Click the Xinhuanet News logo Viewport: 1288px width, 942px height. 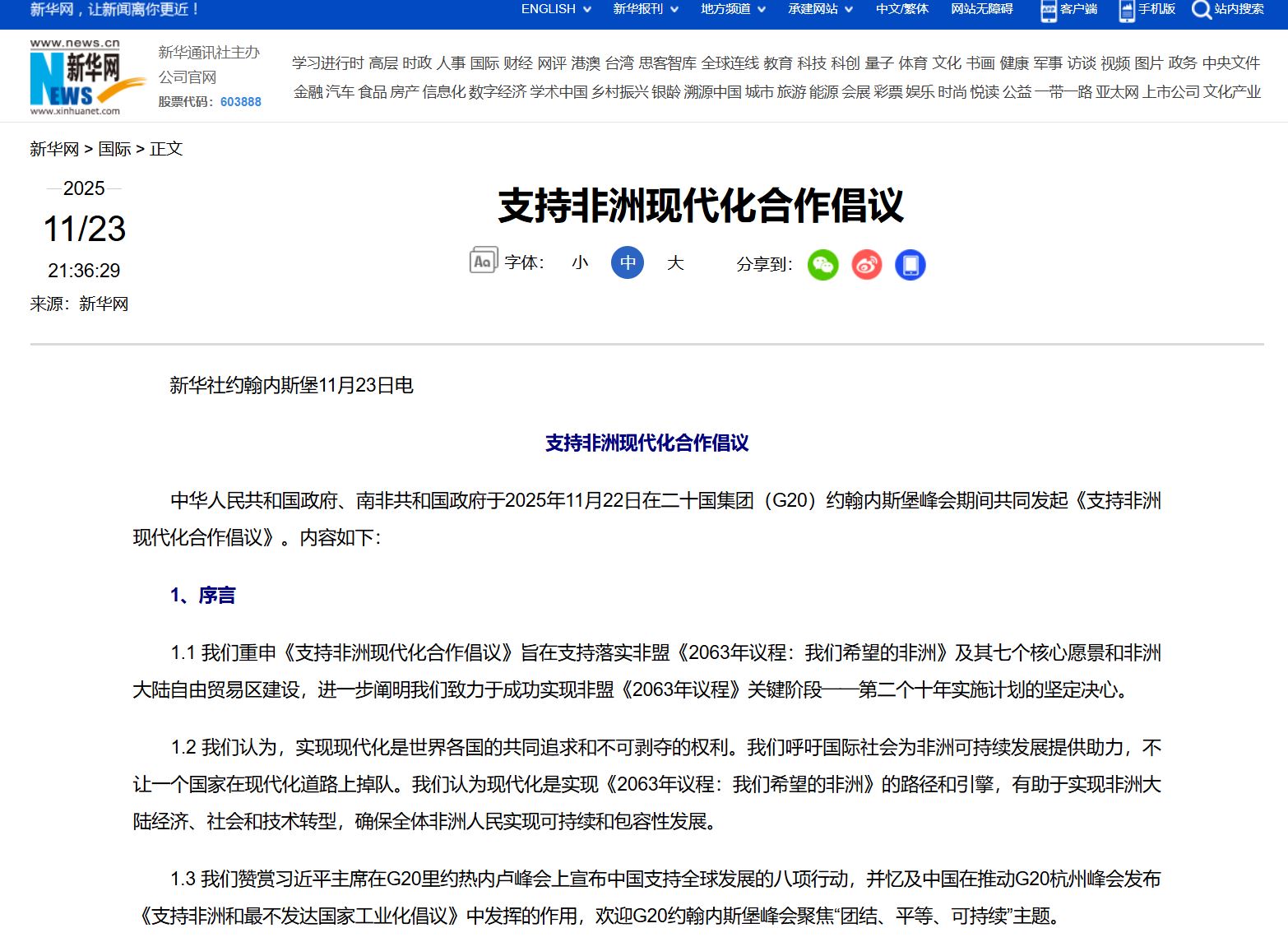76,77
